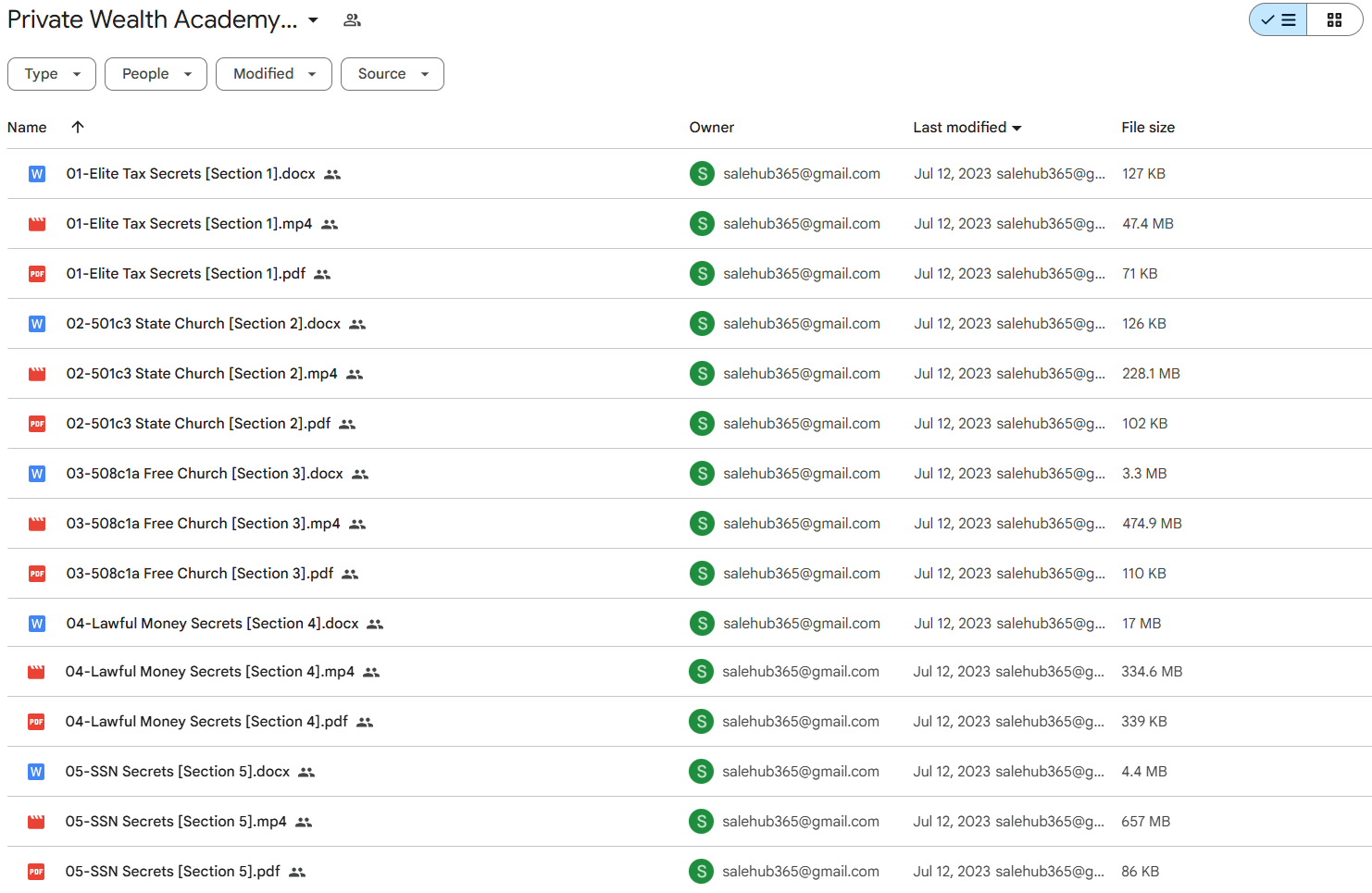Sort files by the Name column header
1372x893 pixels.
[x=27, y=128]
